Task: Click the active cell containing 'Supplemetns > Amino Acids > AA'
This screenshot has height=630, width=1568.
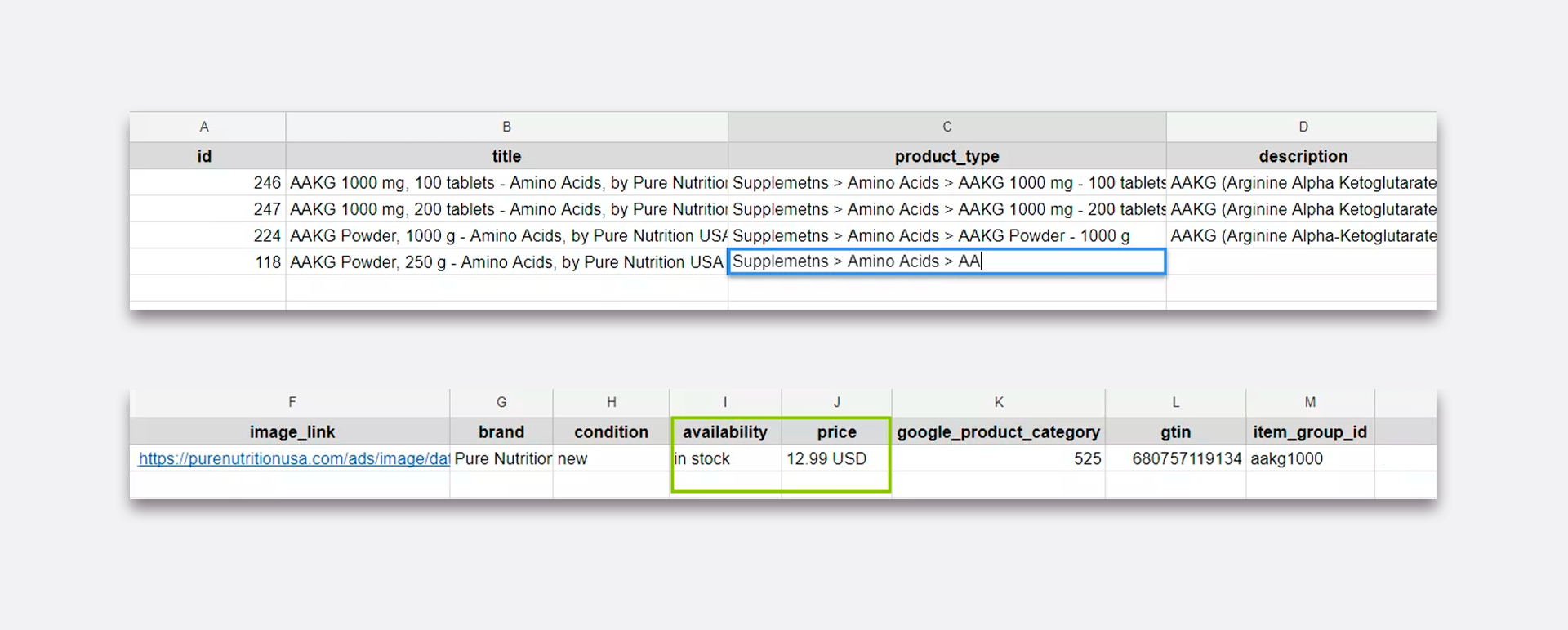Action: [947, 261]
